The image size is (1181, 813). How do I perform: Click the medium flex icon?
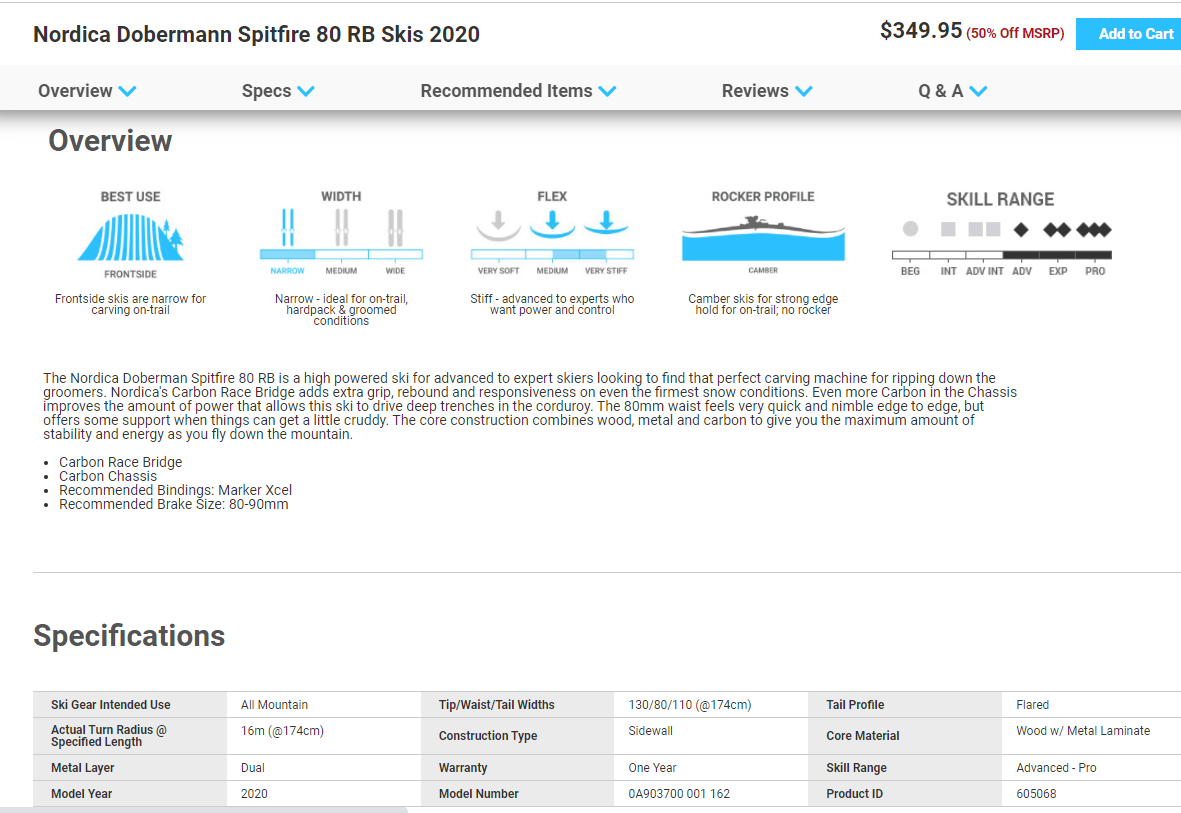[552, 224]
